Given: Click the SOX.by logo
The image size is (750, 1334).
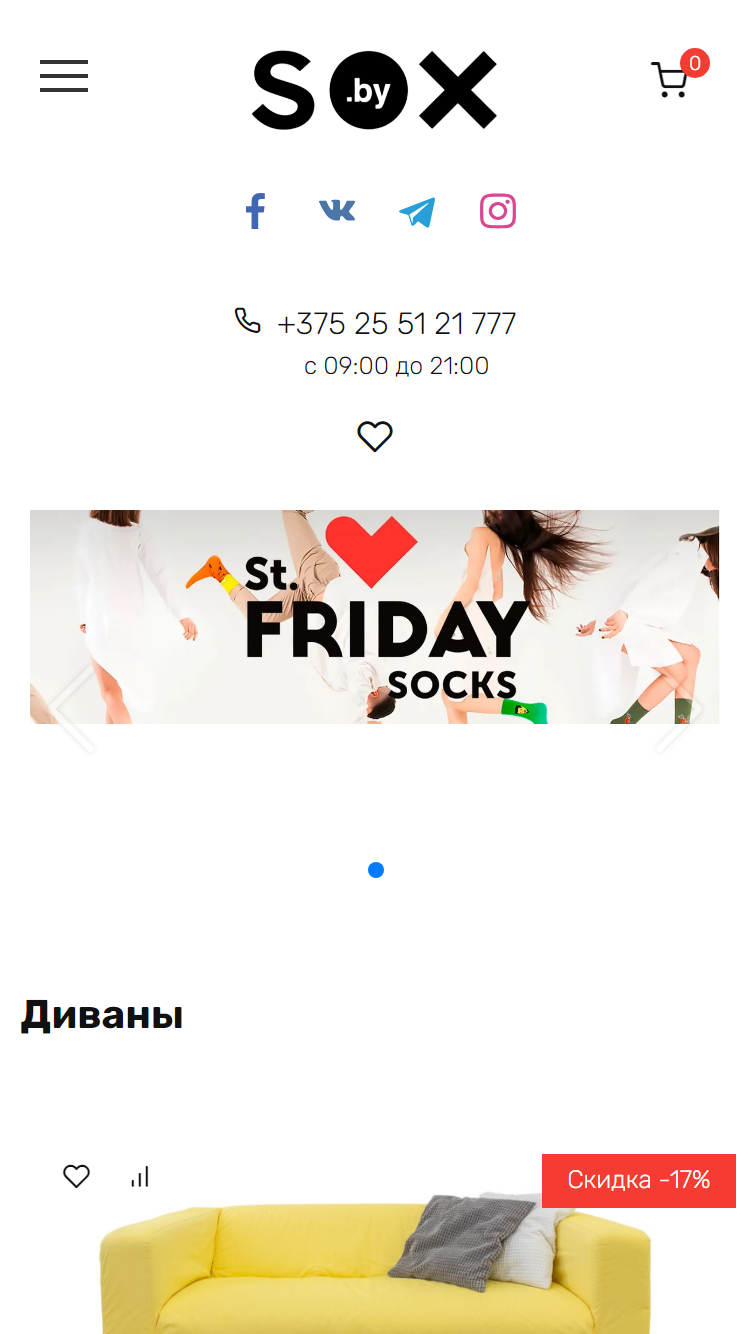Looking at the screenshot, I should [x=374, y=90].
